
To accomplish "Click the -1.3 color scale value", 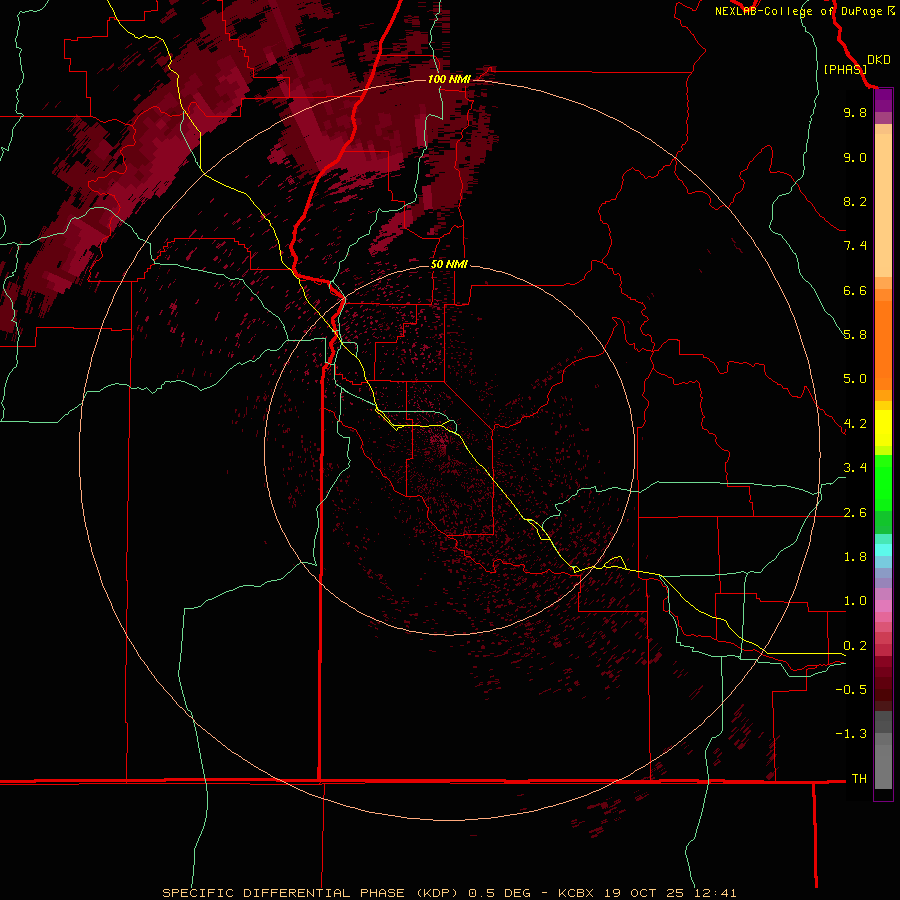I will coord(851,734).
